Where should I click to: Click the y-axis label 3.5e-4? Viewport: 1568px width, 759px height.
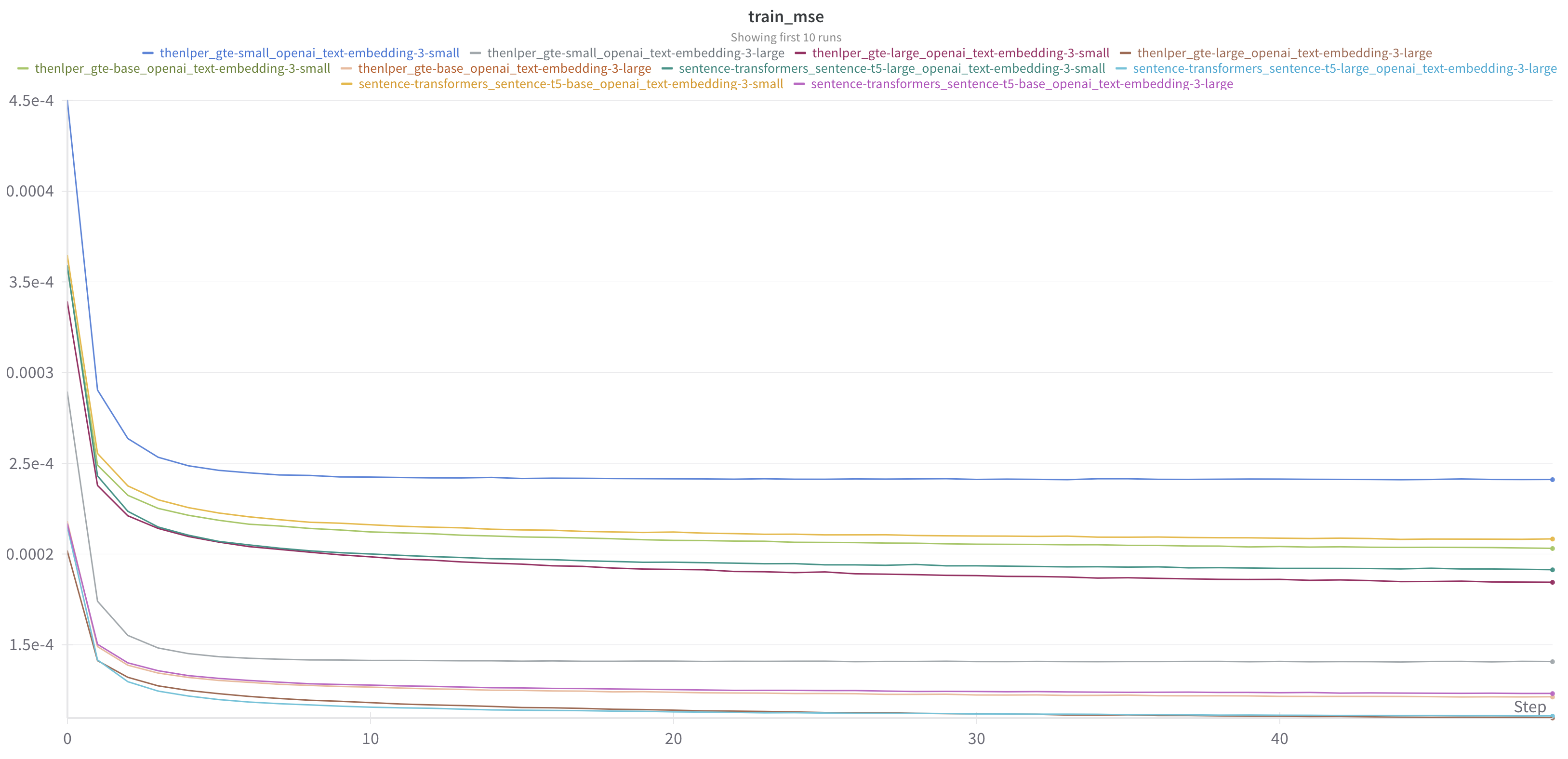pyautogui.click(x=31, y=282)
